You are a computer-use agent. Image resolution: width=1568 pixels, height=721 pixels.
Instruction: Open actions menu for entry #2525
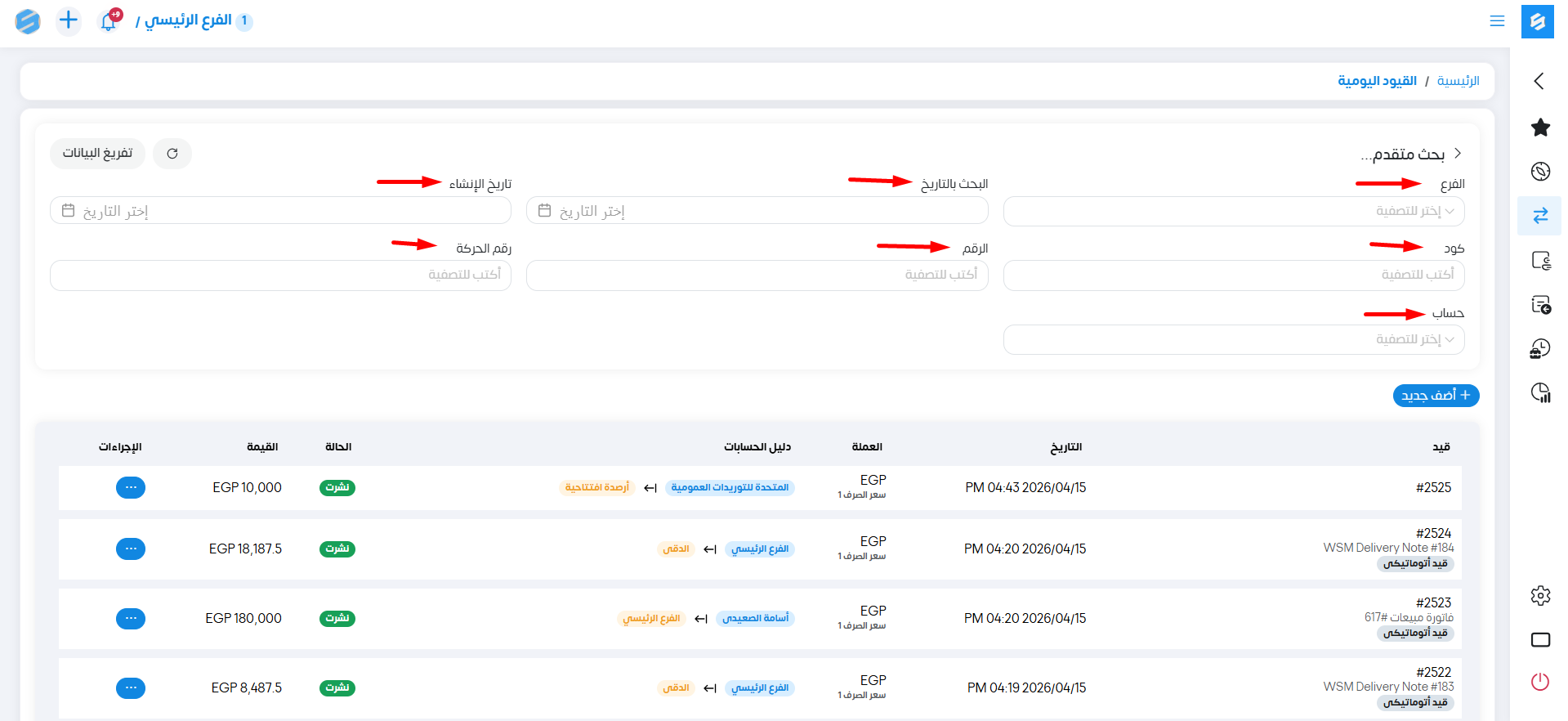tap(131, 488)
